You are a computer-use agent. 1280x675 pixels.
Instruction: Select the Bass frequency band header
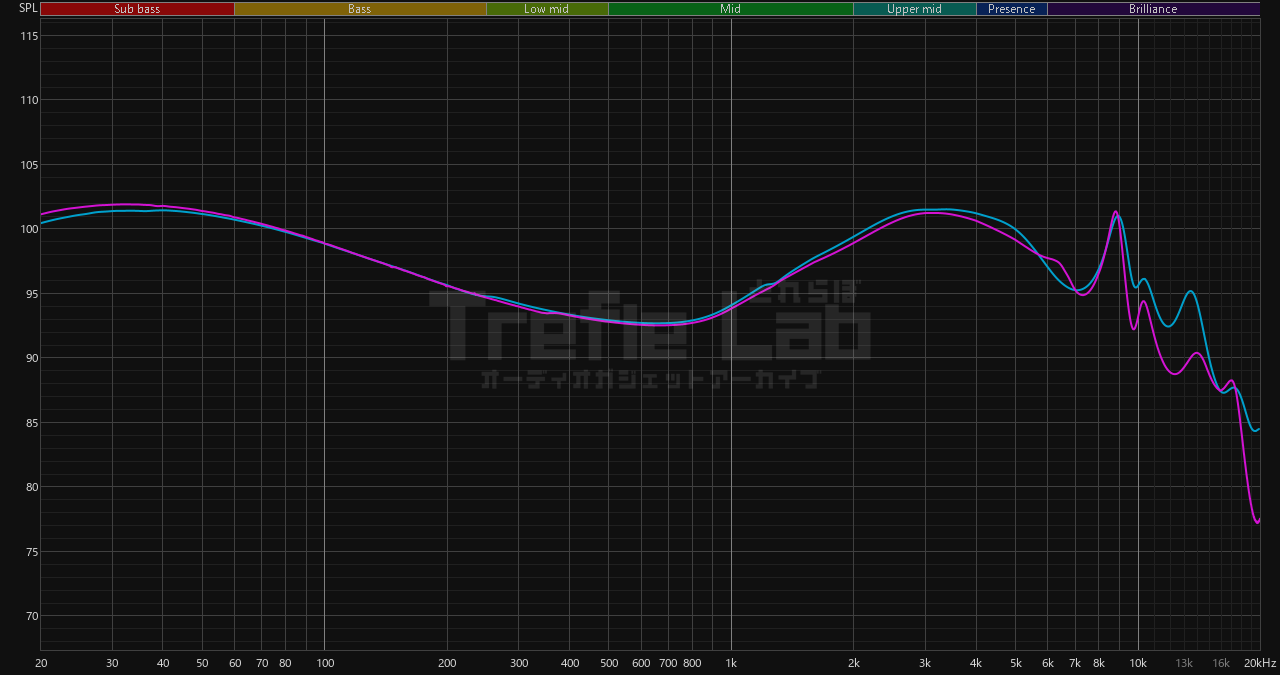tap(360, 9)
